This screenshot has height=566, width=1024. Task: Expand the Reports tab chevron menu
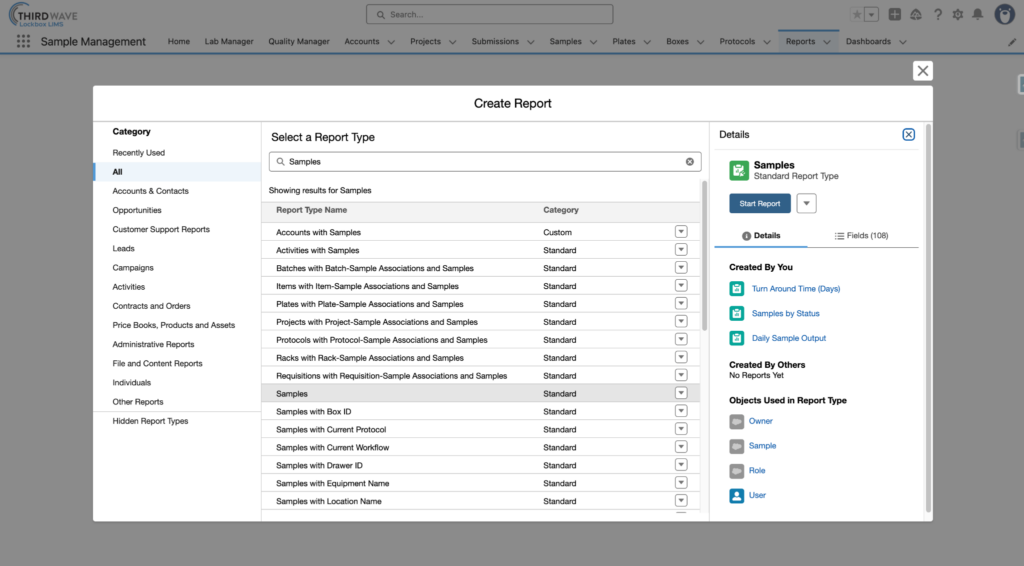pyautogui.click(x=827, y=42)
